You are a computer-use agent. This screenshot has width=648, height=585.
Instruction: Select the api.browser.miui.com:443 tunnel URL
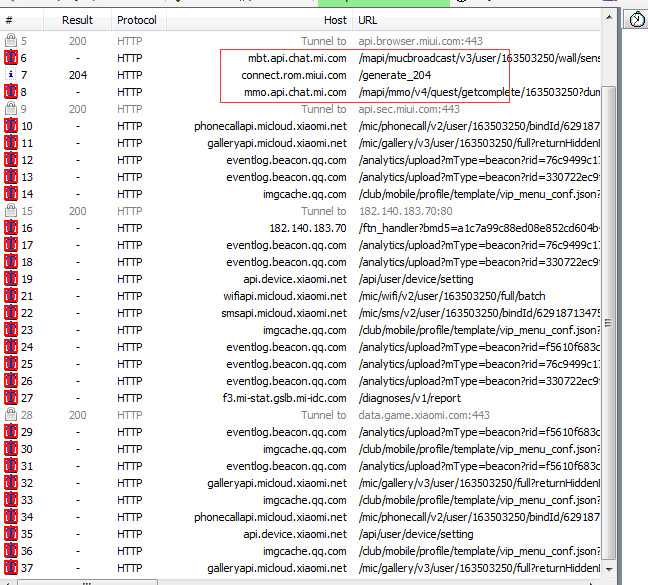(x=420, y=41)
